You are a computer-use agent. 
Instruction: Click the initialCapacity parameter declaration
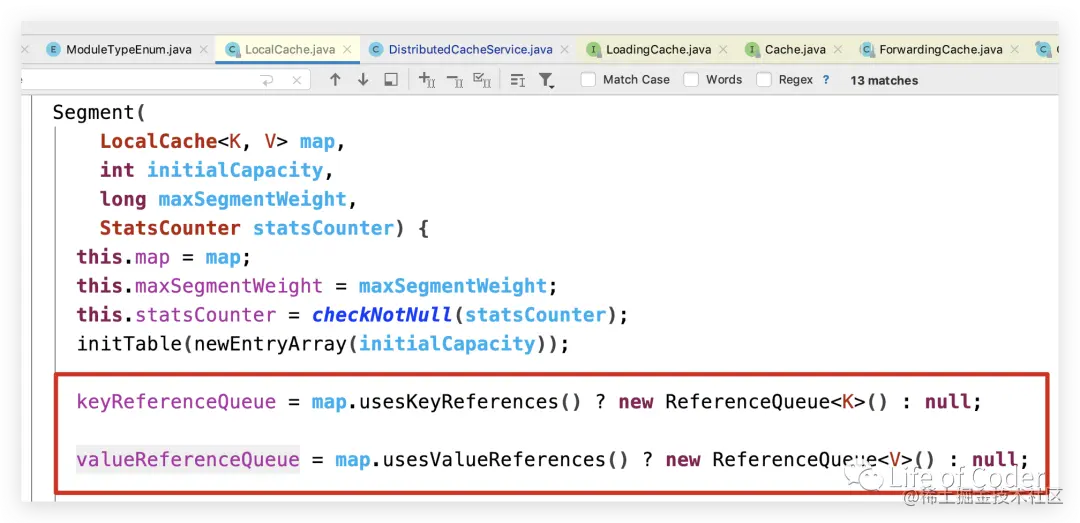pyautogui.click(x=235, y=170)
